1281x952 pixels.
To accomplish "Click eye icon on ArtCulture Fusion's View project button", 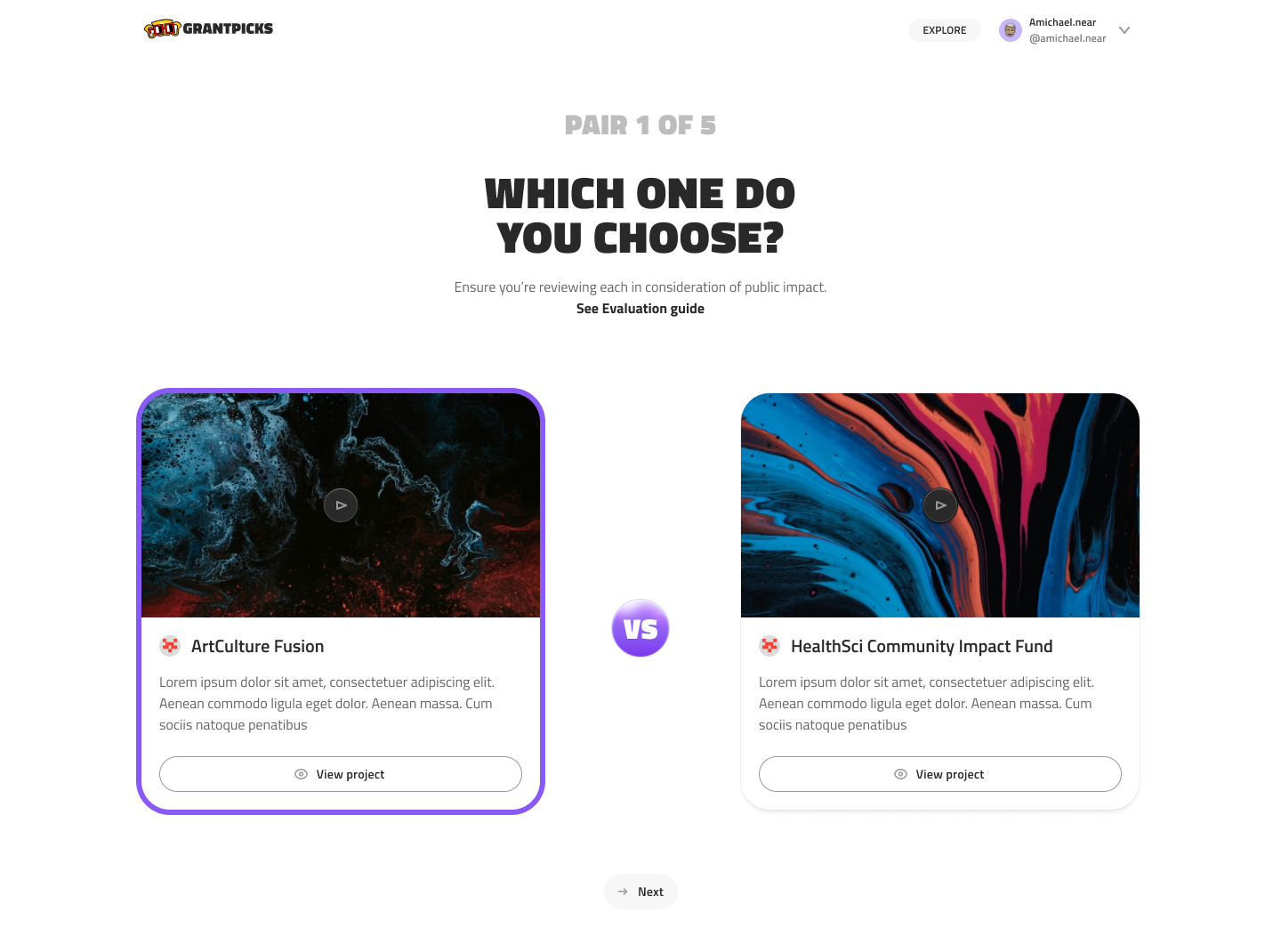I will pyautogui.click(x=301, y=774).
